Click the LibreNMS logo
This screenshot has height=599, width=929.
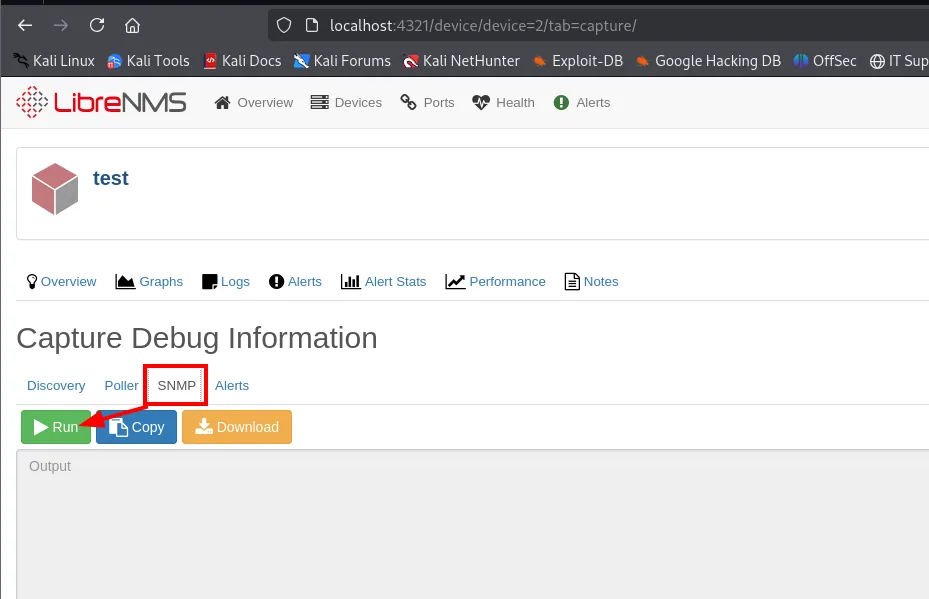101,102
